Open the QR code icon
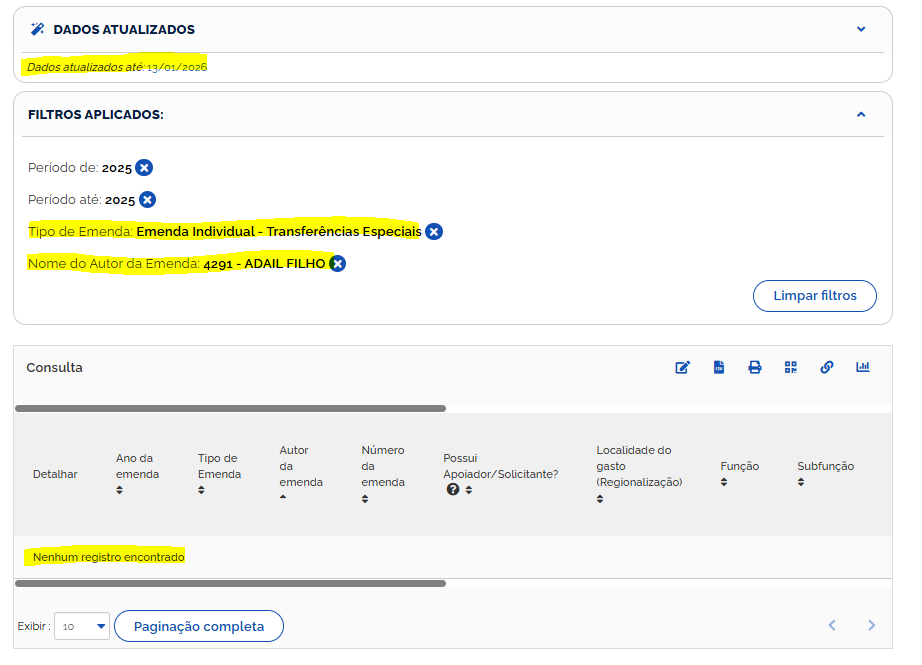922x665 pixels. coord(791,367)
